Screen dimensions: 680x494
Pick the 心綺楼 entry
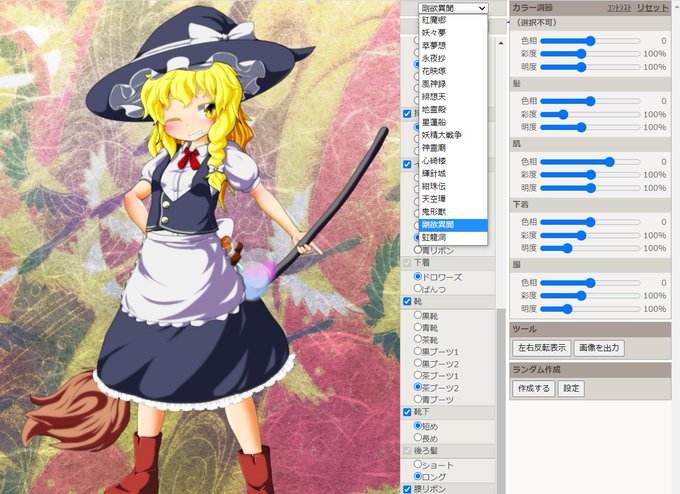[x=453, y=160]
